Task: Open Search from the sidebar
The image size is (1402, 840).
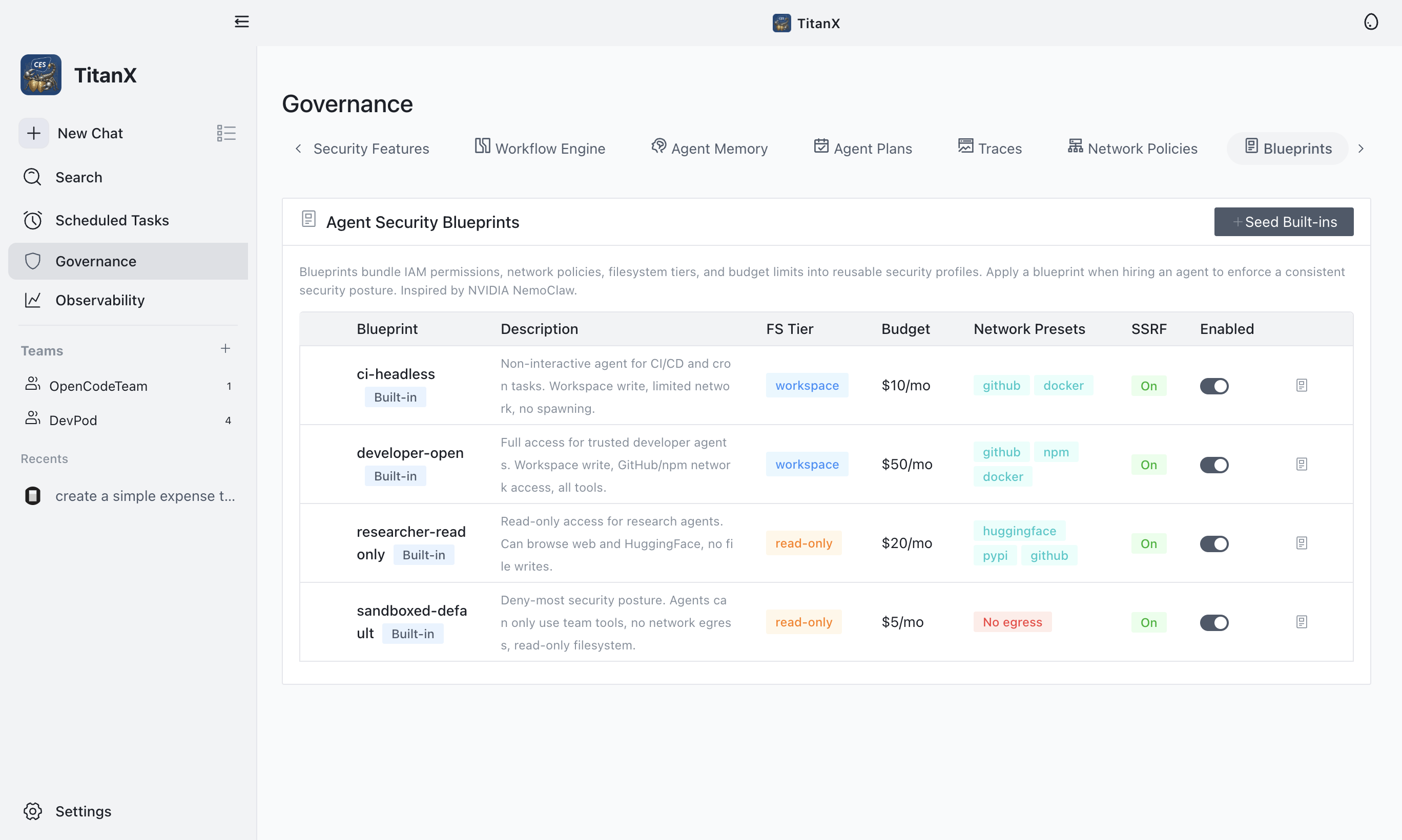Action: point(79,177)
